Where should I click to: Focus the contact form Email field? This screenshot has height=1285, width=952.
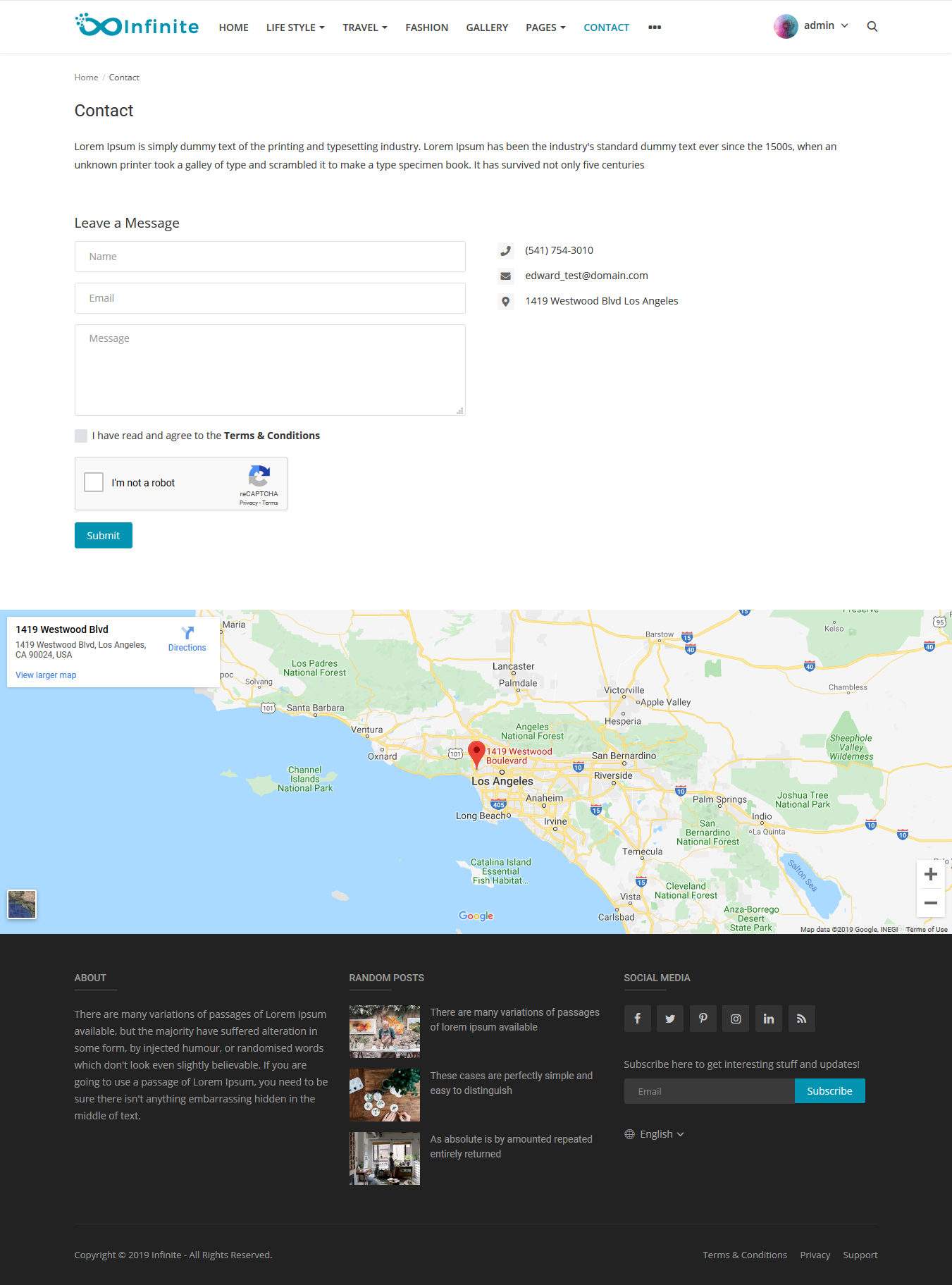[270, 298]
